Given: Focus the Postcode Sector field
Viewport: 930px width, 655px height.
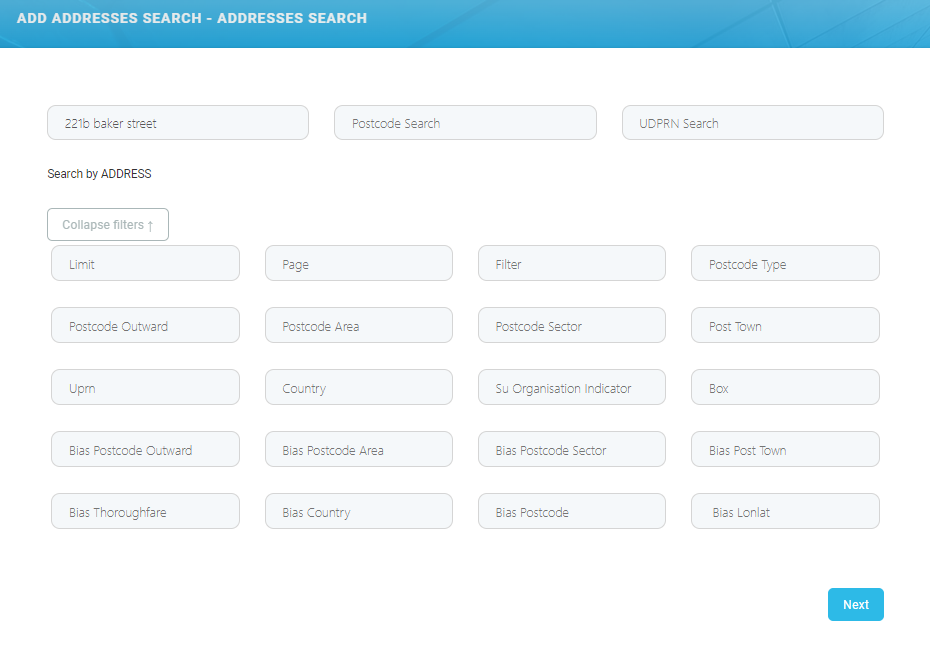Looking at the screenshot, I should [571, 326].
